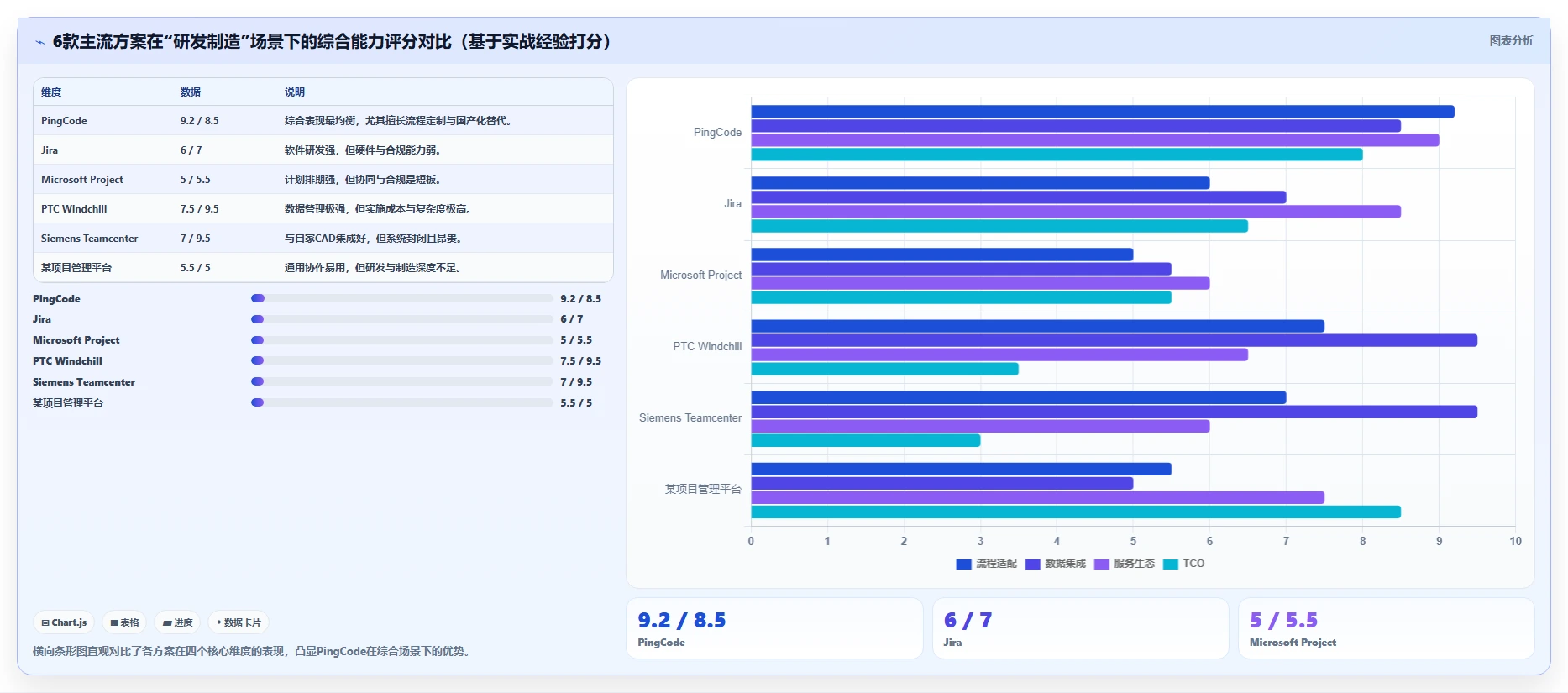Viewport: 1568px width, 693px height.
Task: Toggle the 服务生态 legend series
Action: 1125,564
